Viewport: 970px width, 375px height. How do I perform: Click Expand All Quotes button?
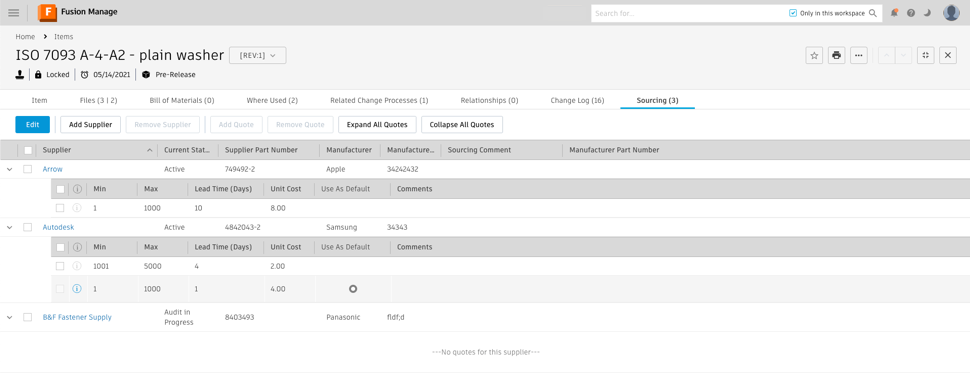(377, 124)
